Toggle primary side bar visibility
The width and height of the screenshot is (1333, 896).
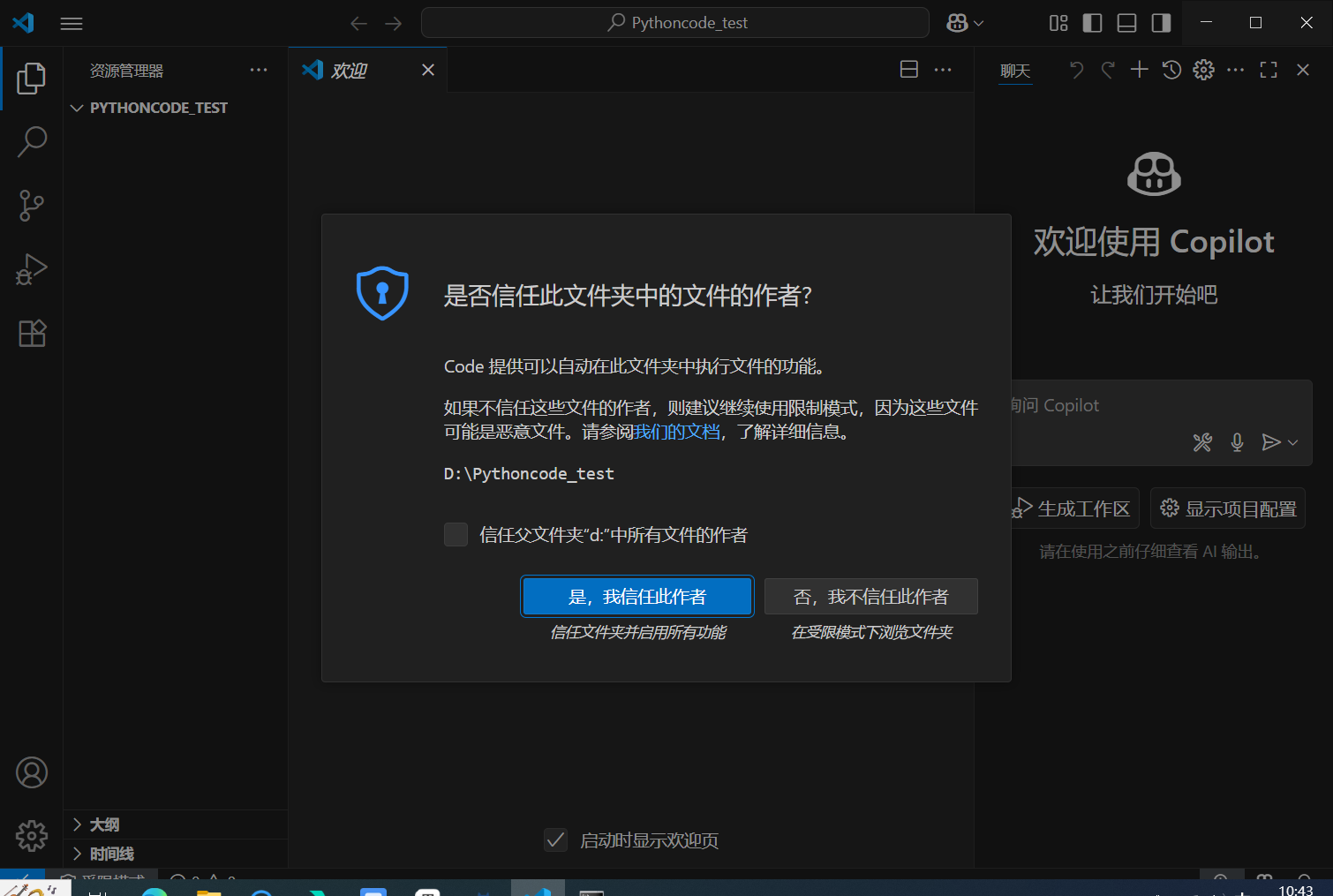[1092, 23]
